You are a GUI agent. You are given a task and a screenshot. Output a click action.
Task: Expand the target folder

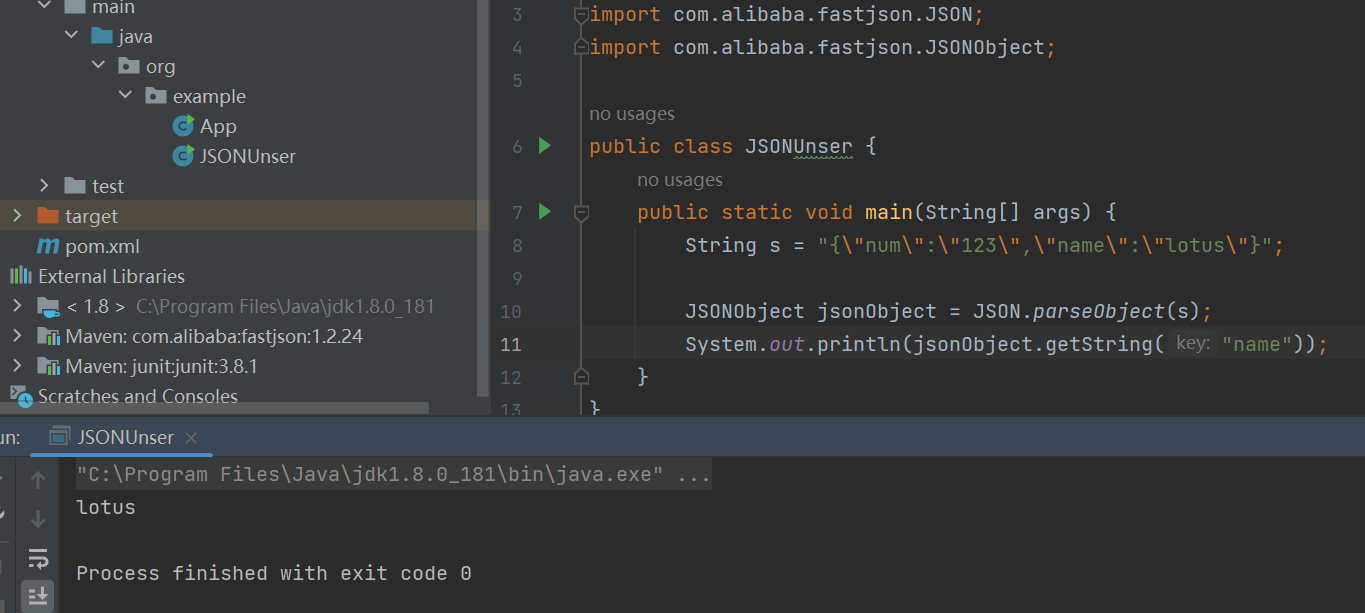(x=17, y=216)
